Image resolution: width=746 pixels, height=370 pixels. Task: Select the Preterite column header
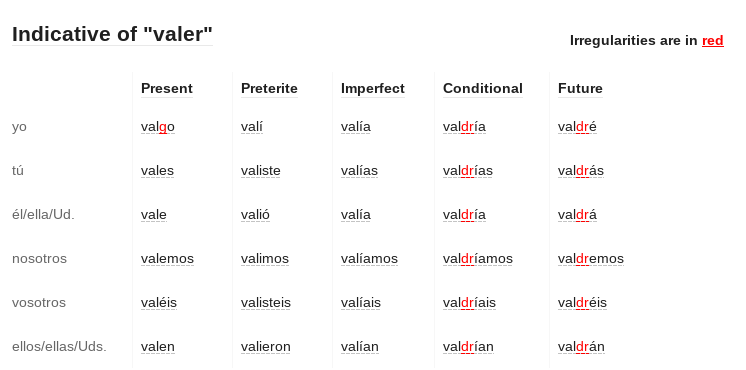[269, 88]
